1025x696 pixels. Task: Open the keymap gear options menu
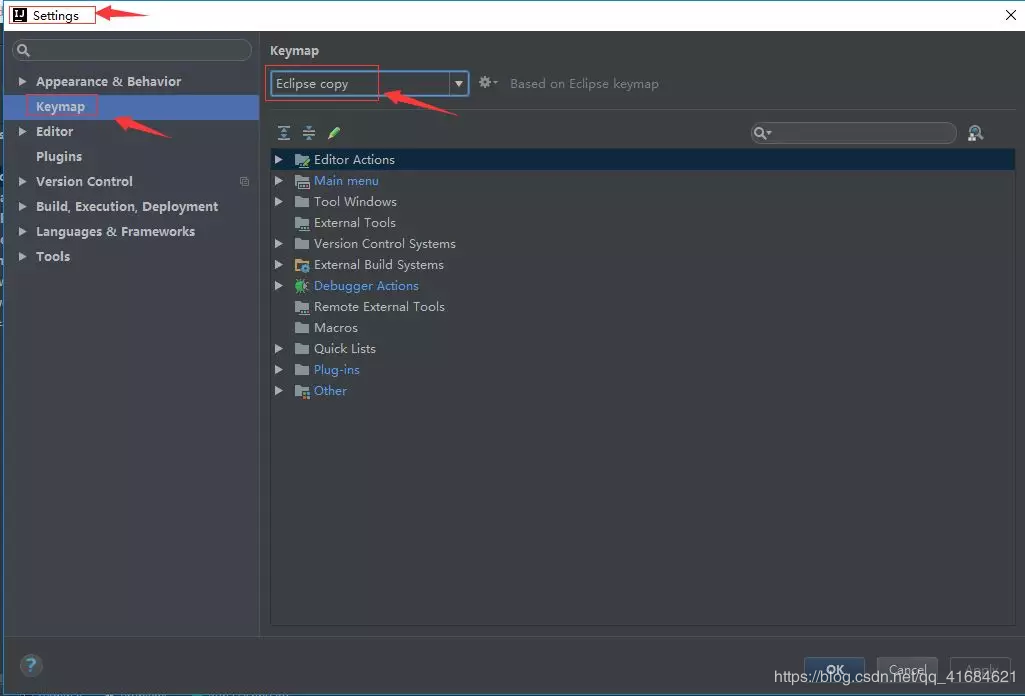click(x=488, y=83)
